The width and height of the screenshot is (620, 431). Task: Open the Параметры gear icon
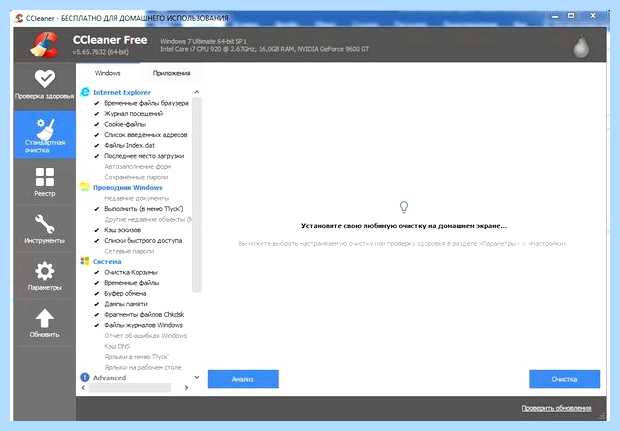pyautogui.click(x=45, y=271)
